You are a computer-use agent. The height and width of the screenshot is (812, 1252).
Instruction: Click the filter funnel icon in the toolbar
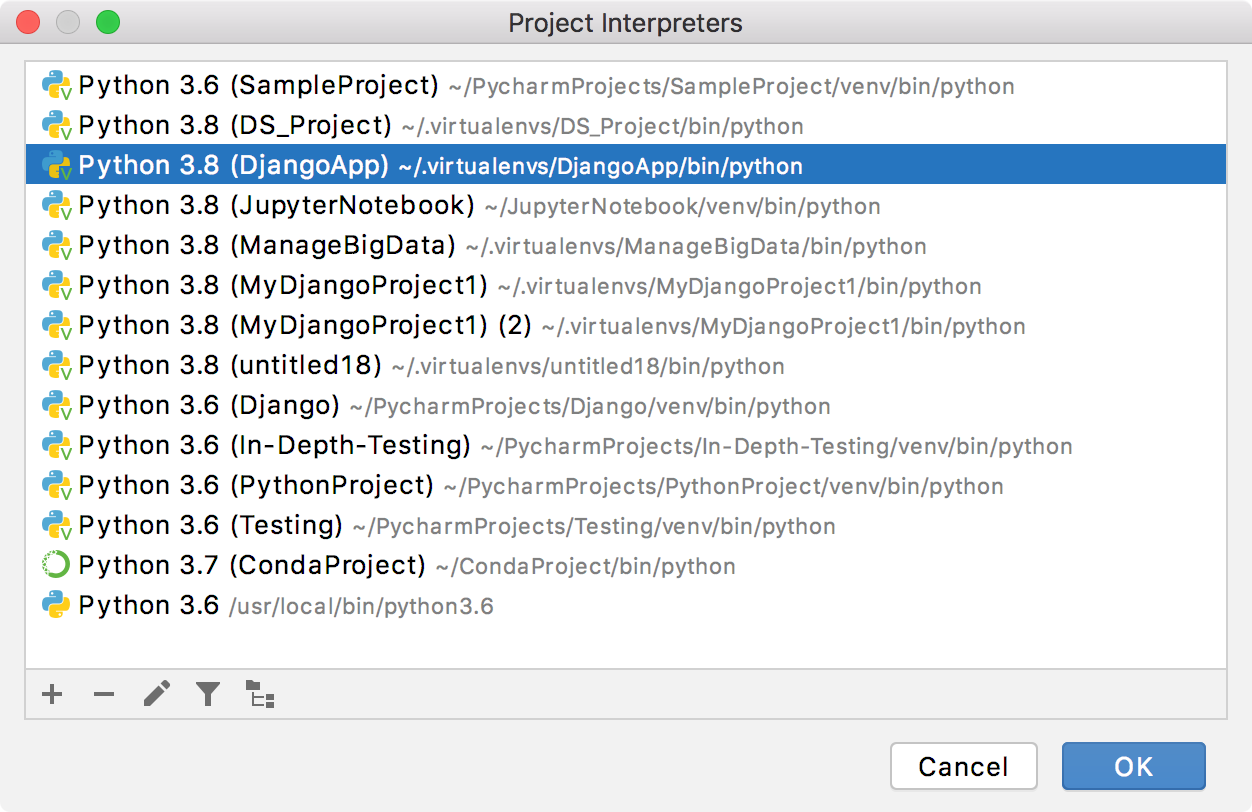(208, 694)
